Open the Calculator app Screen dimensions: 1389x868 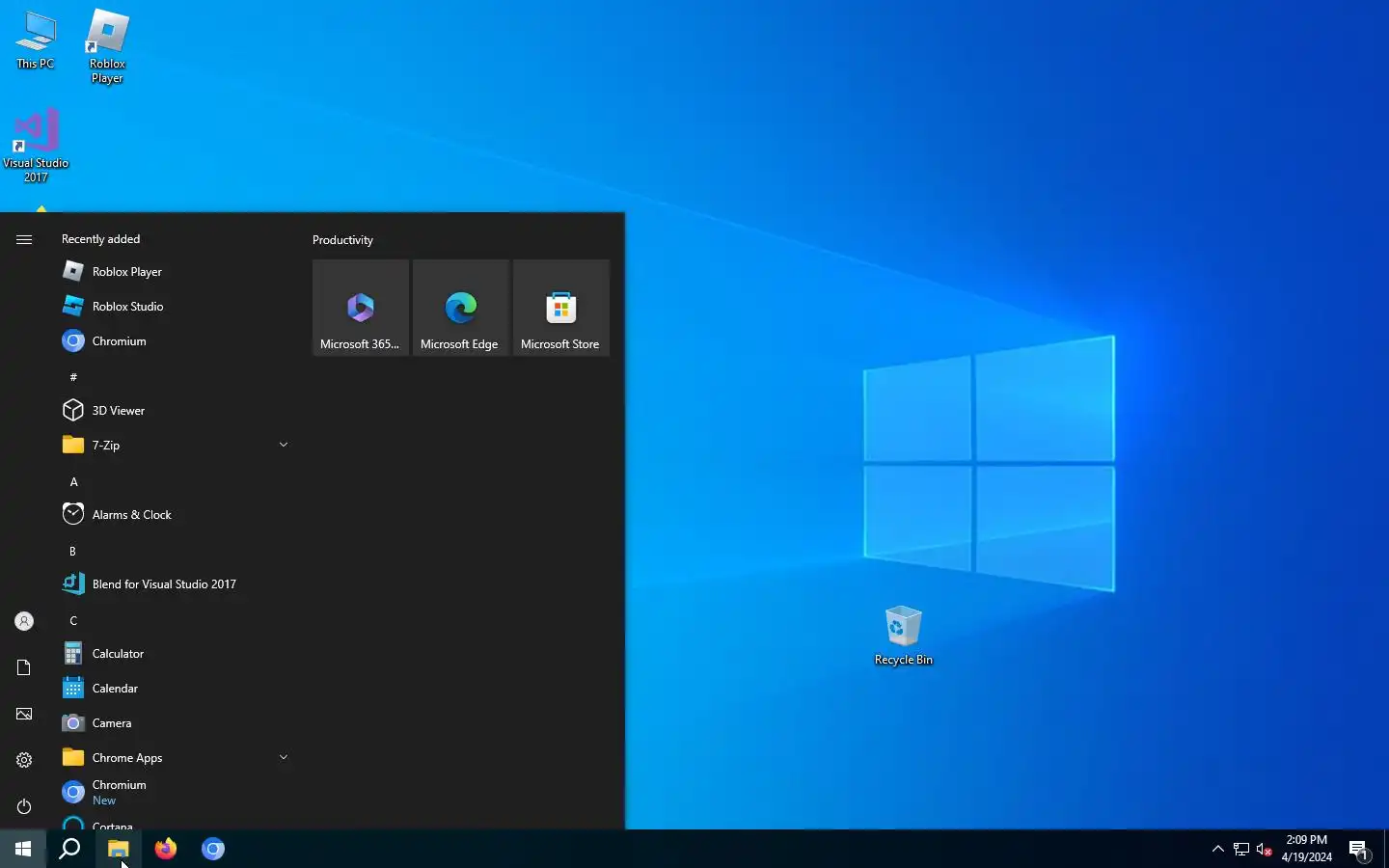[174, 654]
